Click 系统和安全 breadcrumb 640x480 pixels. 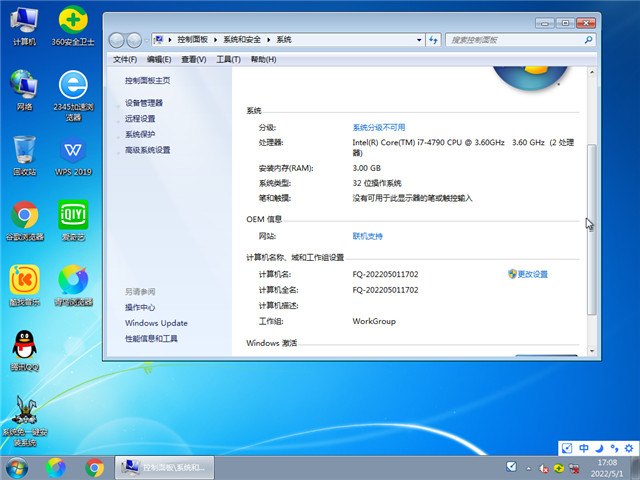[x=242, y=40]
